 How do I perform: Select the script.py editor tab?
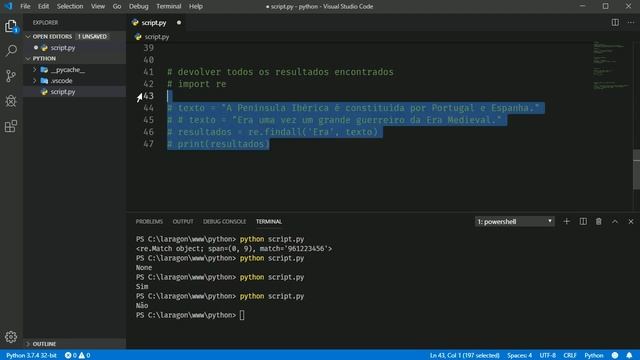coord(157,22)
